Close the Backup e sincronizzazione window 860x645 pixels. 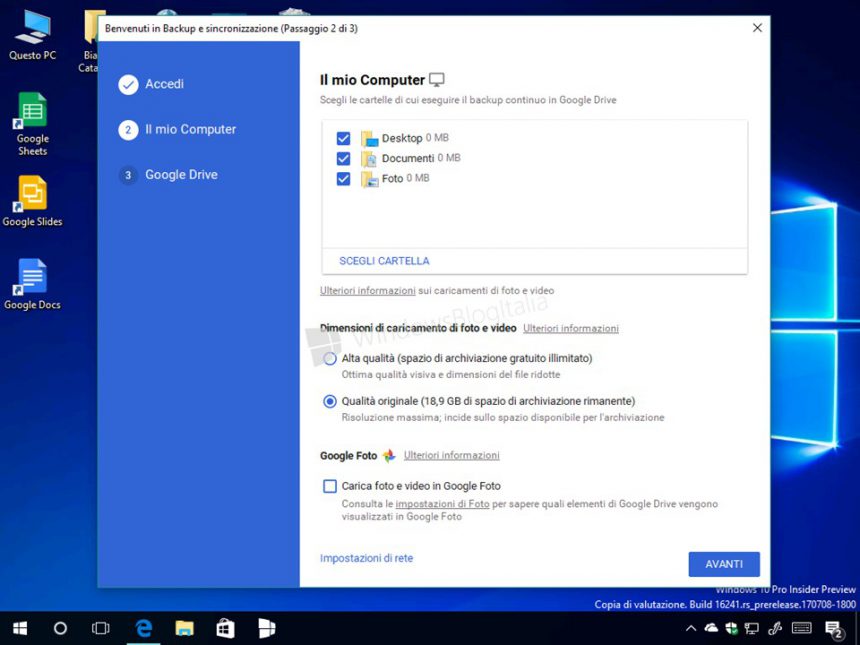[x=757, y=28]
